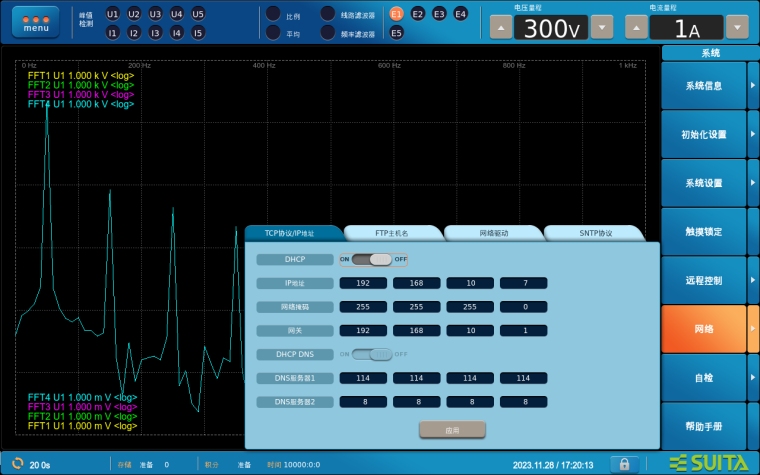Increase voltage range with the up arrow
This screenshot has width=760, height=475.
pos(500,26)
